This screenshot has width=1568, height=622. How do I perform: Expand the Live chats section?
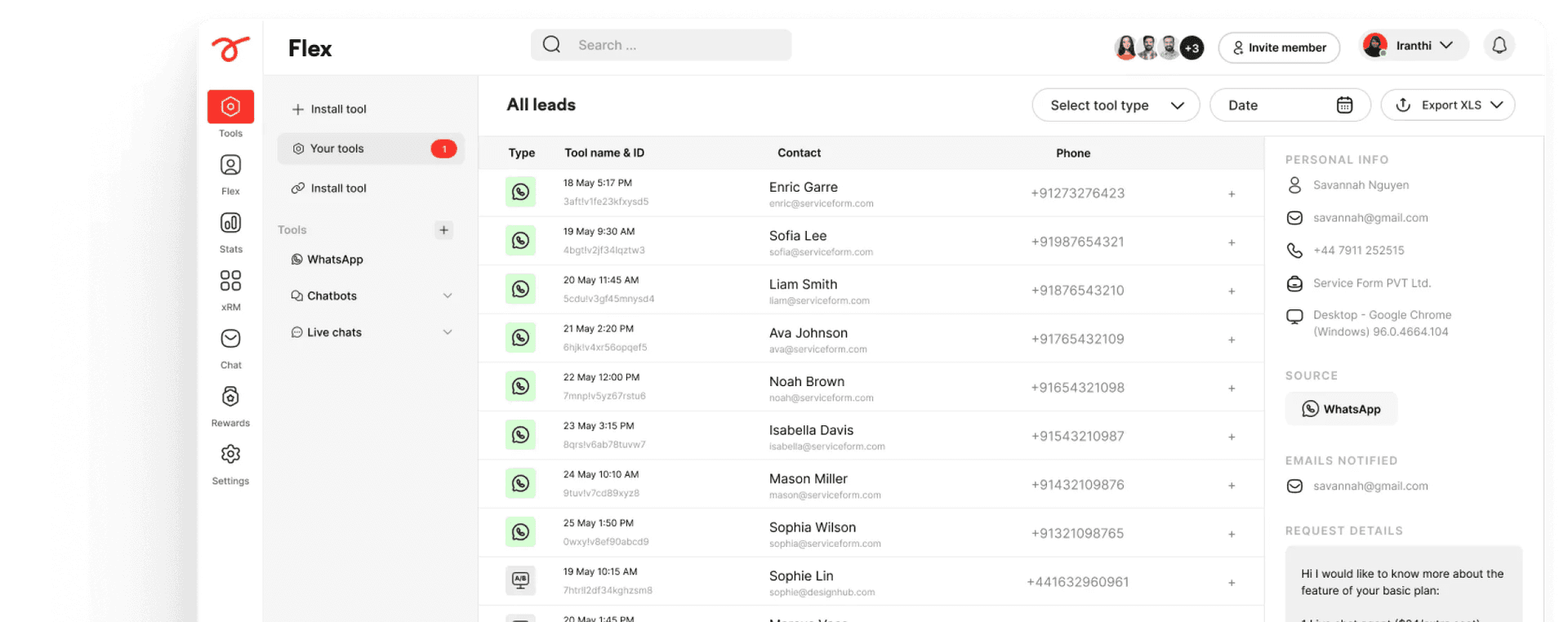(x=447, y=332)
